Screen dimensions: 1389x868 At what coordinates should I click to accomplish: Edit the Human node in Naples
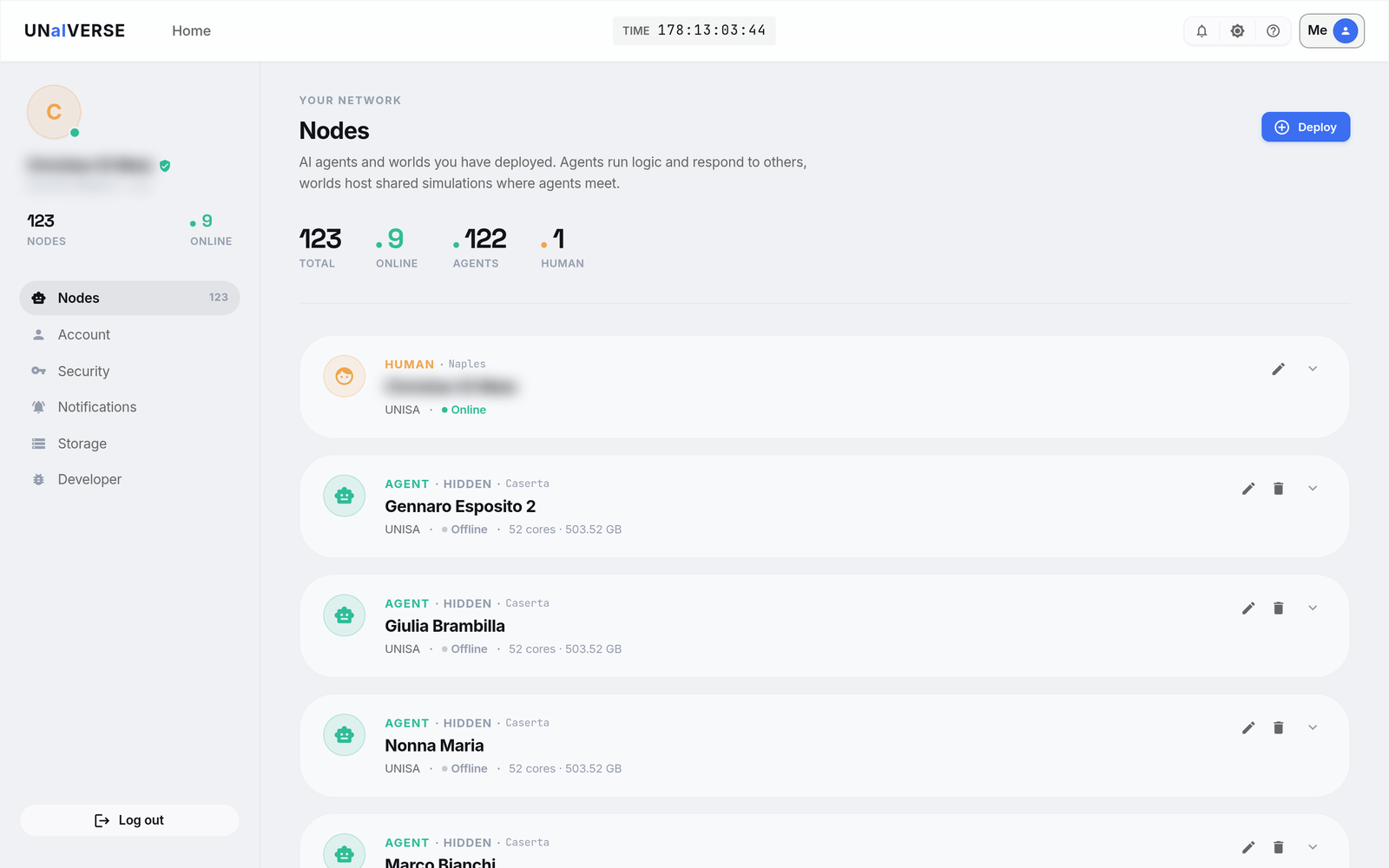1278,369
